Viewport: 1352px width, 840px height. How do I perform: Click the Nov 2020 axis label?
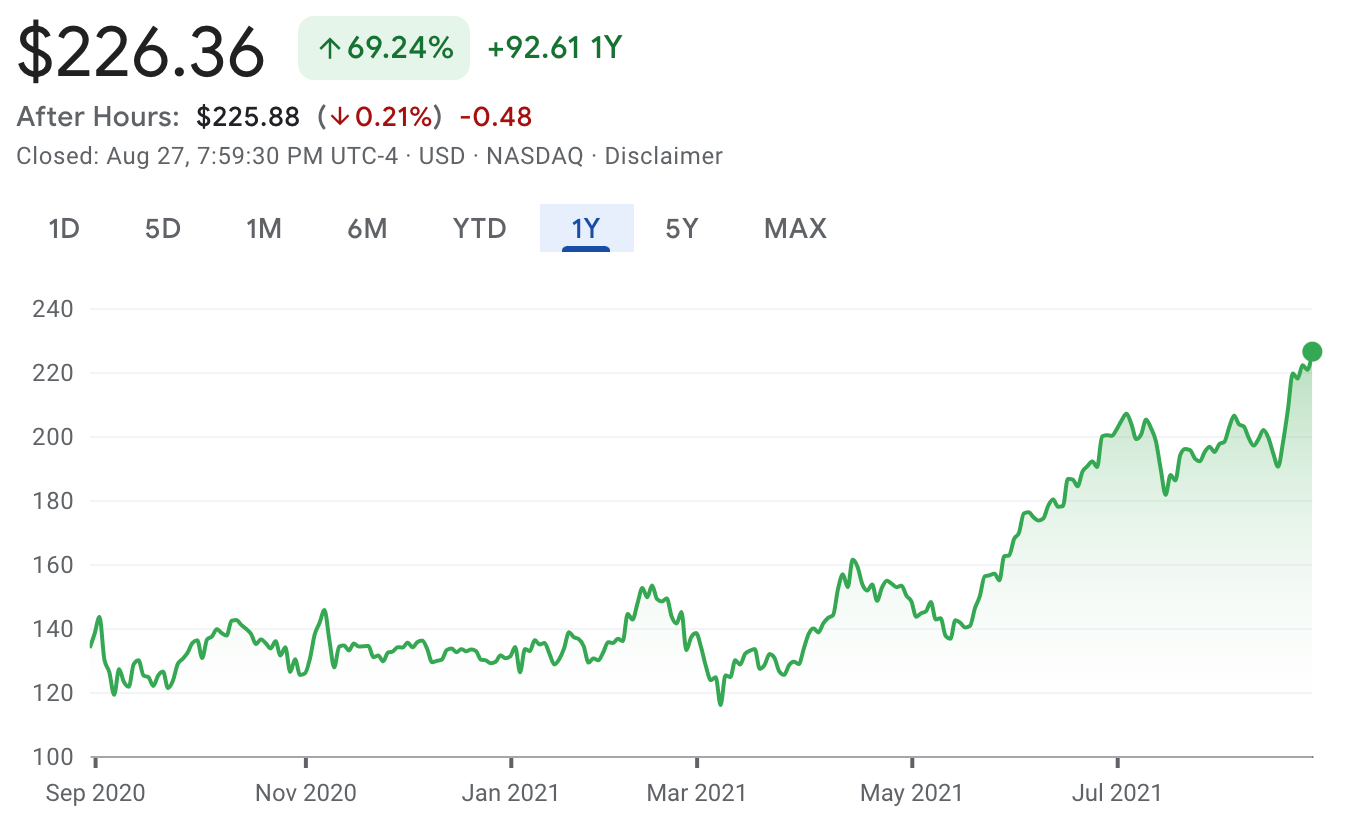coord(305,794)
